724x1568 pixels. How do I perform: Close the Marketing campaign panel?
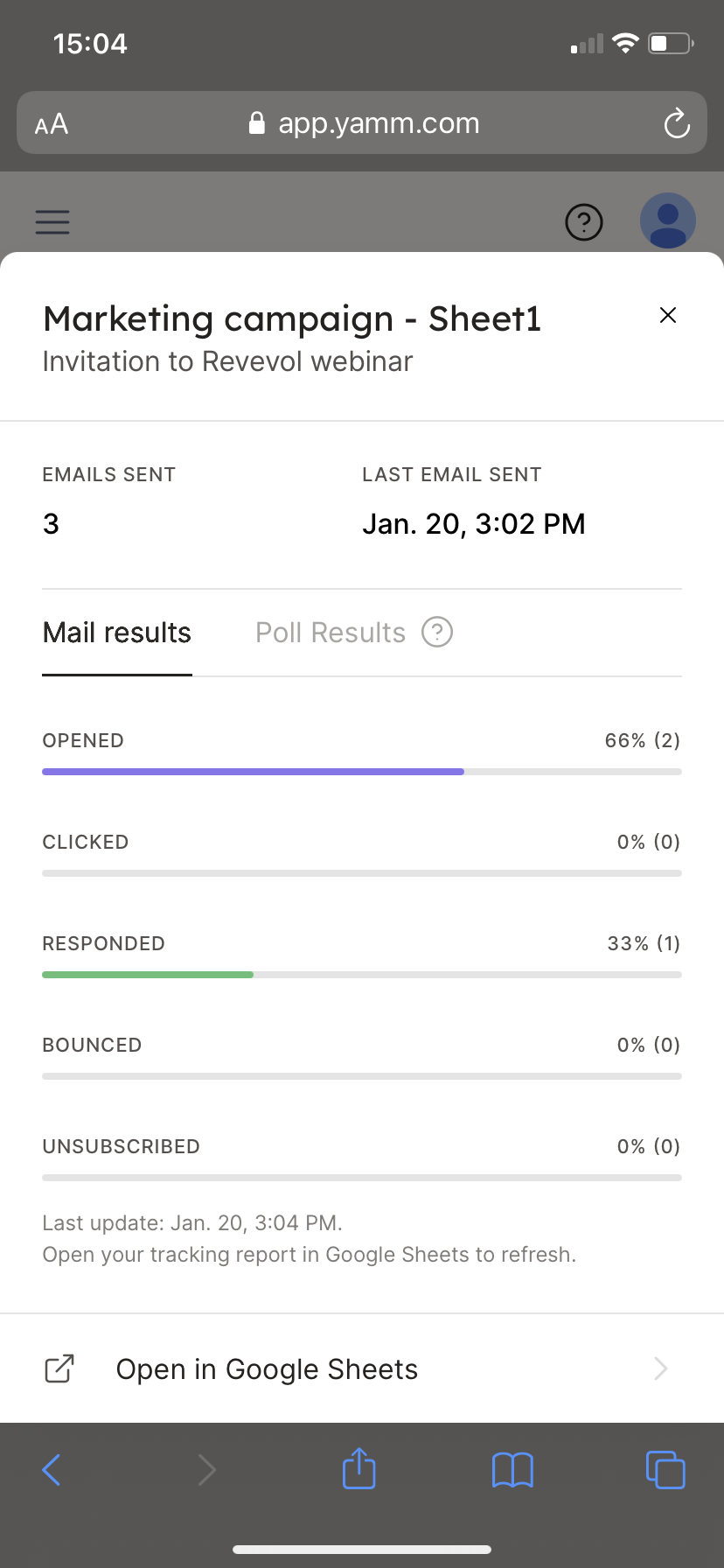coord(668,315)
